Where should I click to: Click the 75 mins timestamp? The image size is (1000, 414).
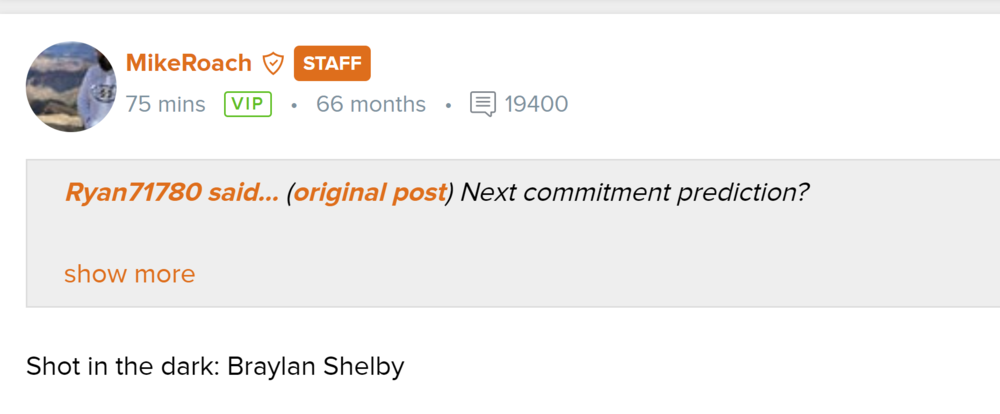coord(165,104)
